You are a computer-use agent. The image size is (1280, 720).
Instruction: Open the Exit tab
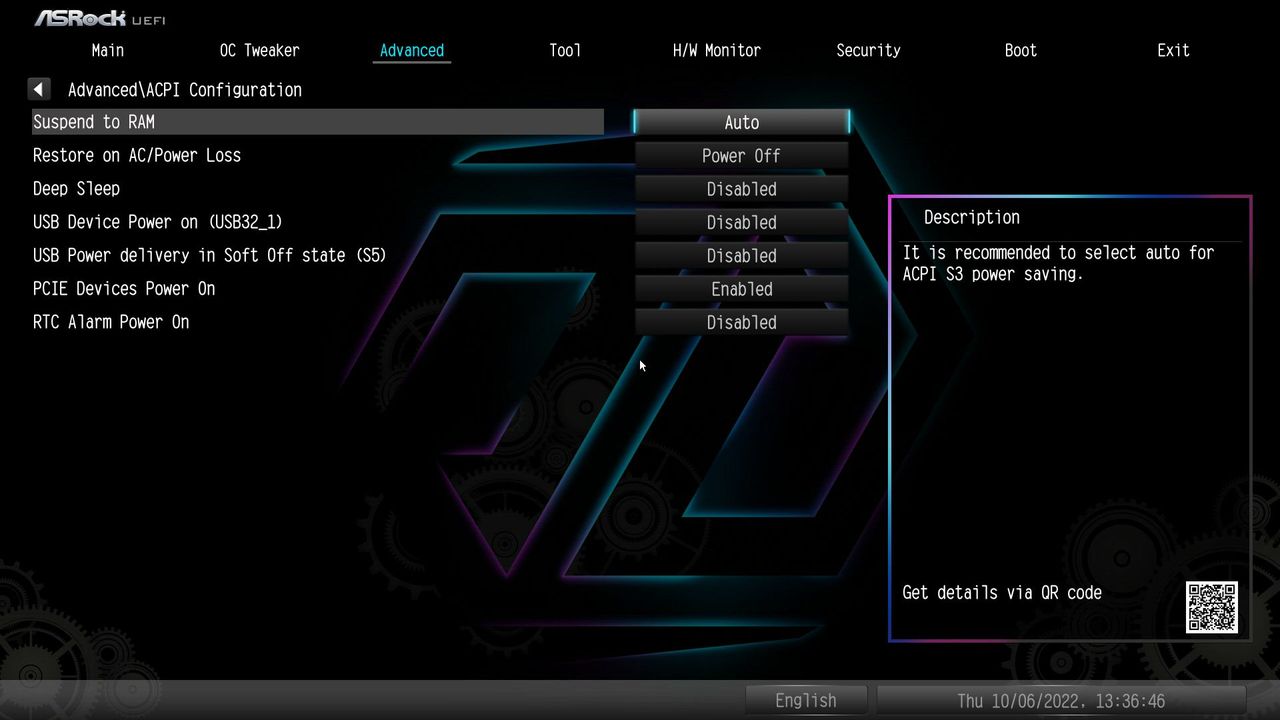[1173, 50]
